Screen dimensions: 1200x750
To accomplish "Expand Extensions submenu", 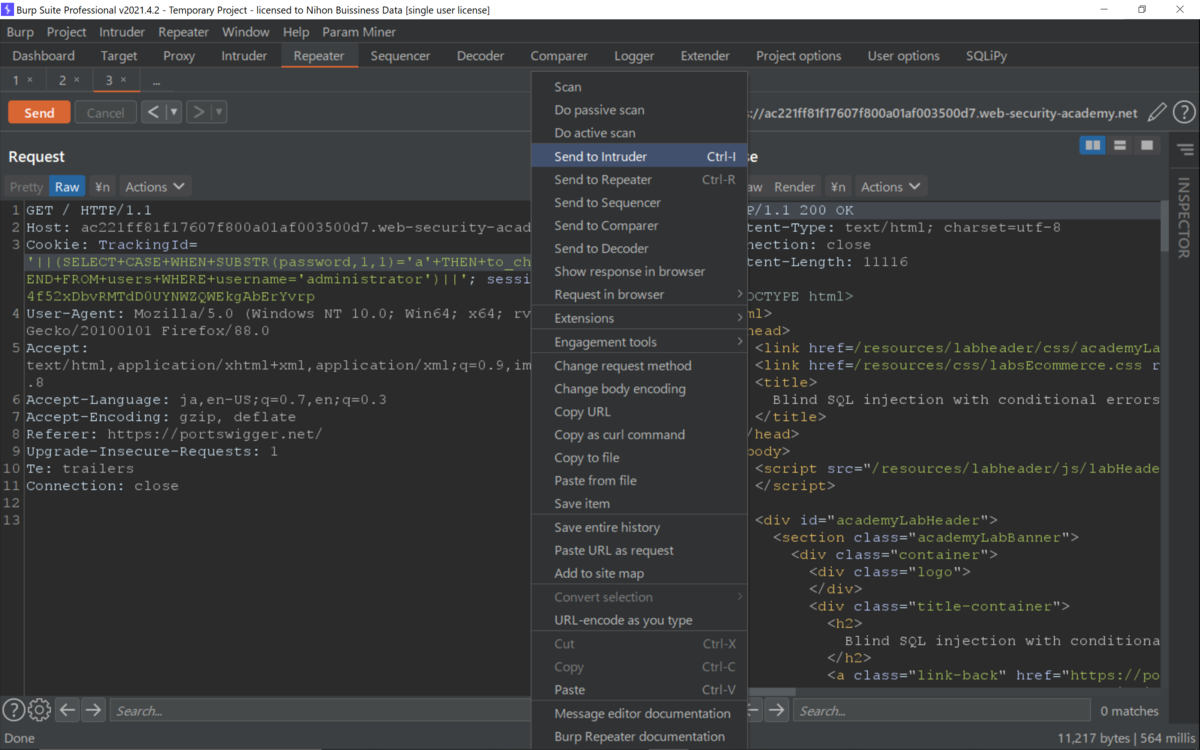I will tap(639, 318).
